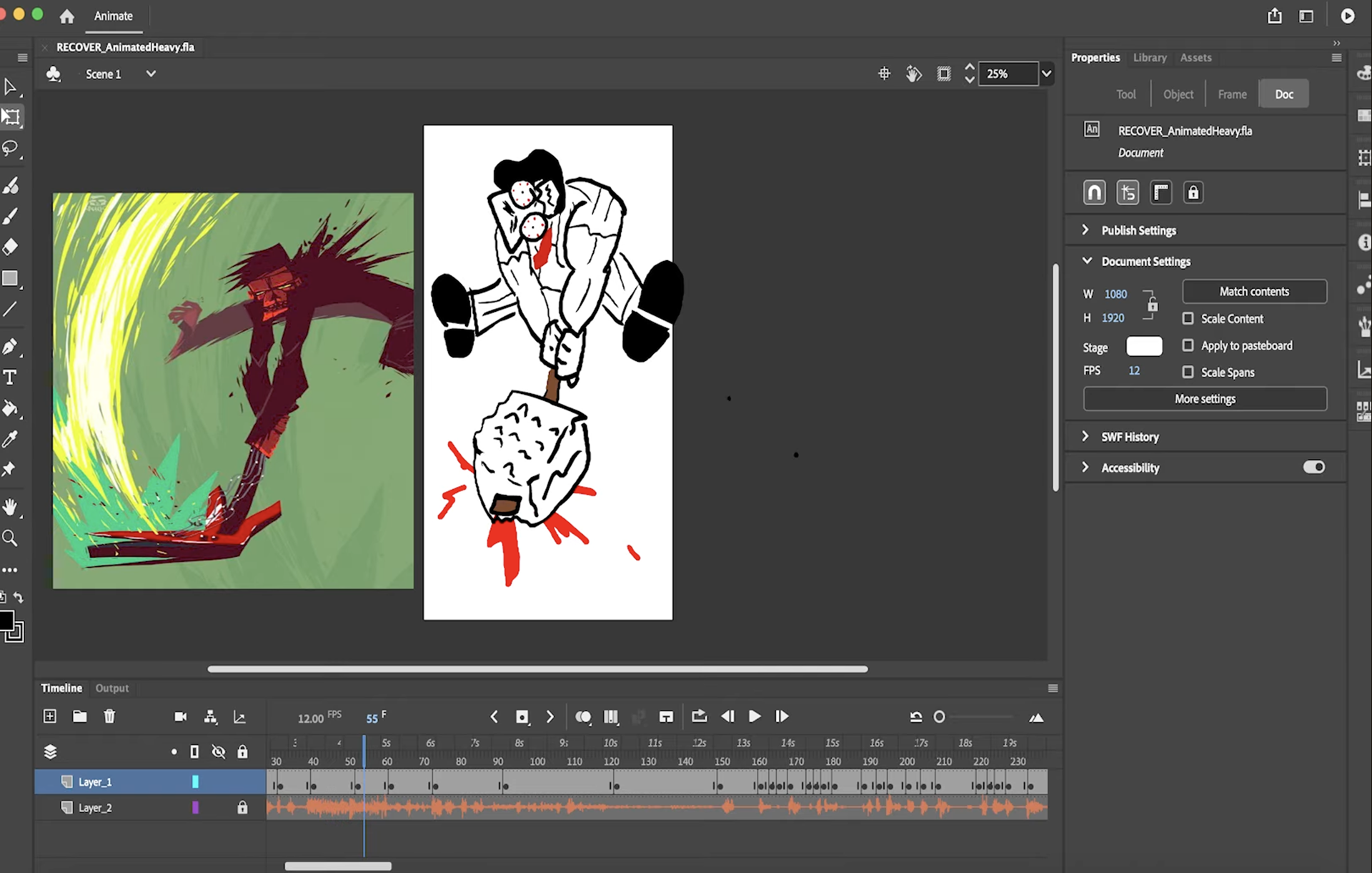Delete layer with trash icon
This screenshot has height=873, width=1372.
[x=109, y=716]
